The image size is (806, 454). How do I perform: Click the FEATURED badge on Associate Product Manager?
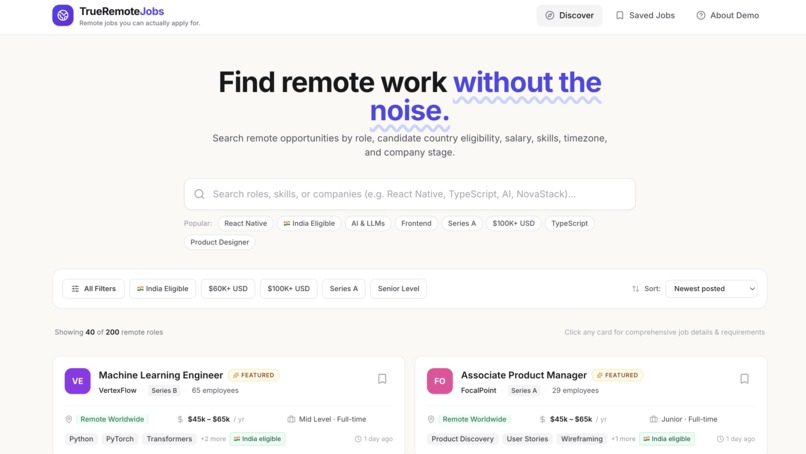(617, 375)
